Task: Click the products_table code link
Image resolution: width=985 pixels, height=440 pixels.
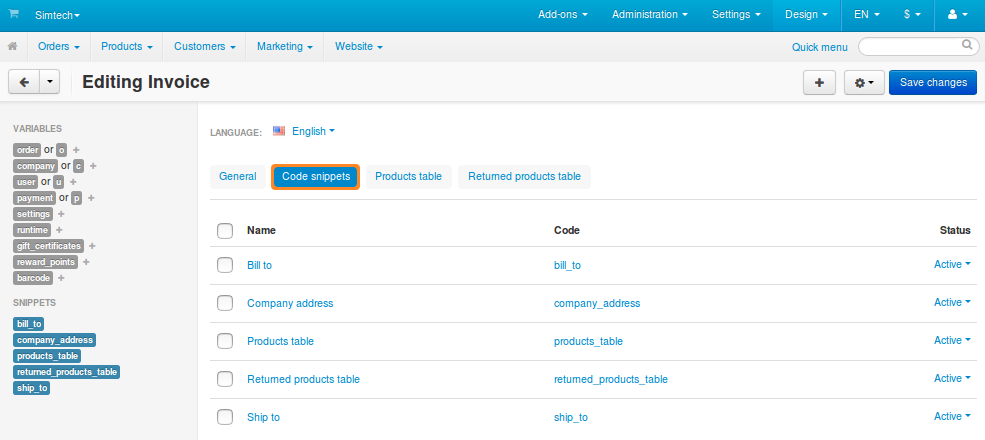Action: tap(588, 341)
